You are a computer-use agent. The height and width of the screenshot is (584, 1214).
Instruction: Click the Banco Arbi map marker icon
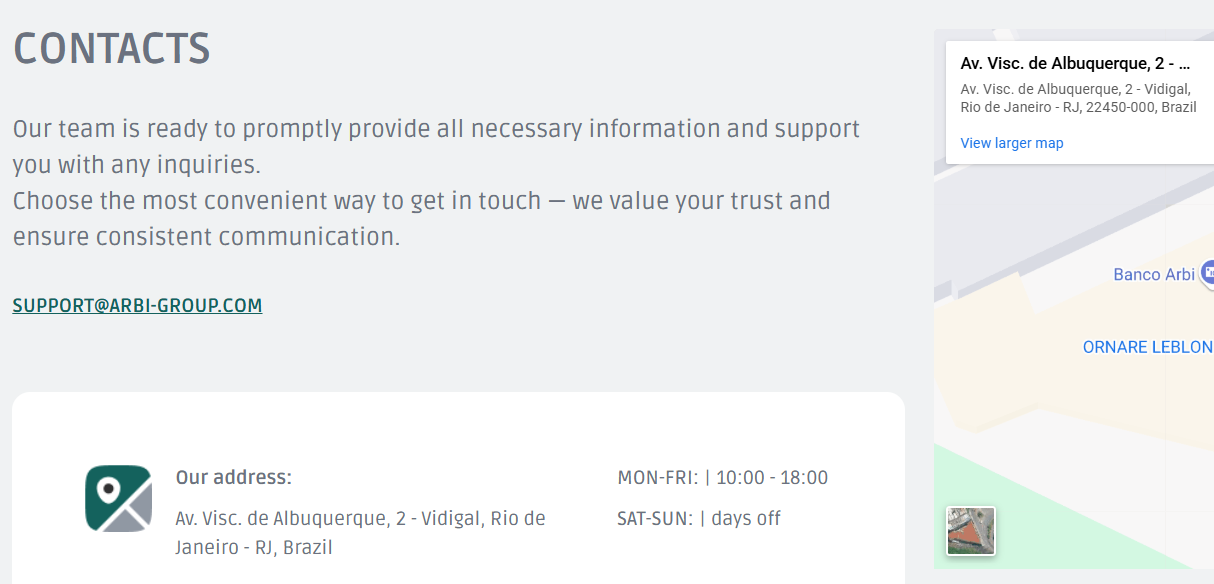point(1207,271)
